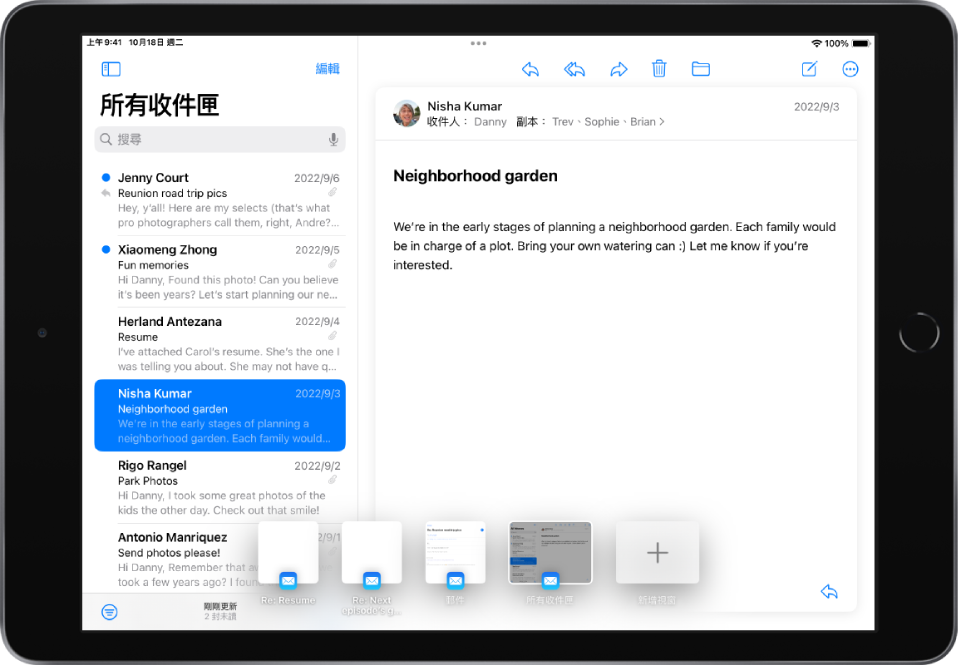Add a new window with plus button
The height and width of the screenshot is (665, 963).
tap(657, 553)
